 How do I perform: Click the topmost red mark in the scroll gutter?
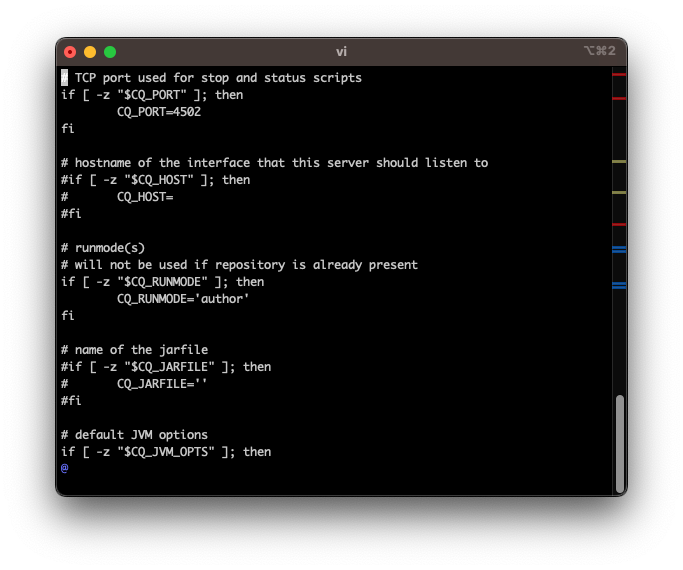coord(619,75)
